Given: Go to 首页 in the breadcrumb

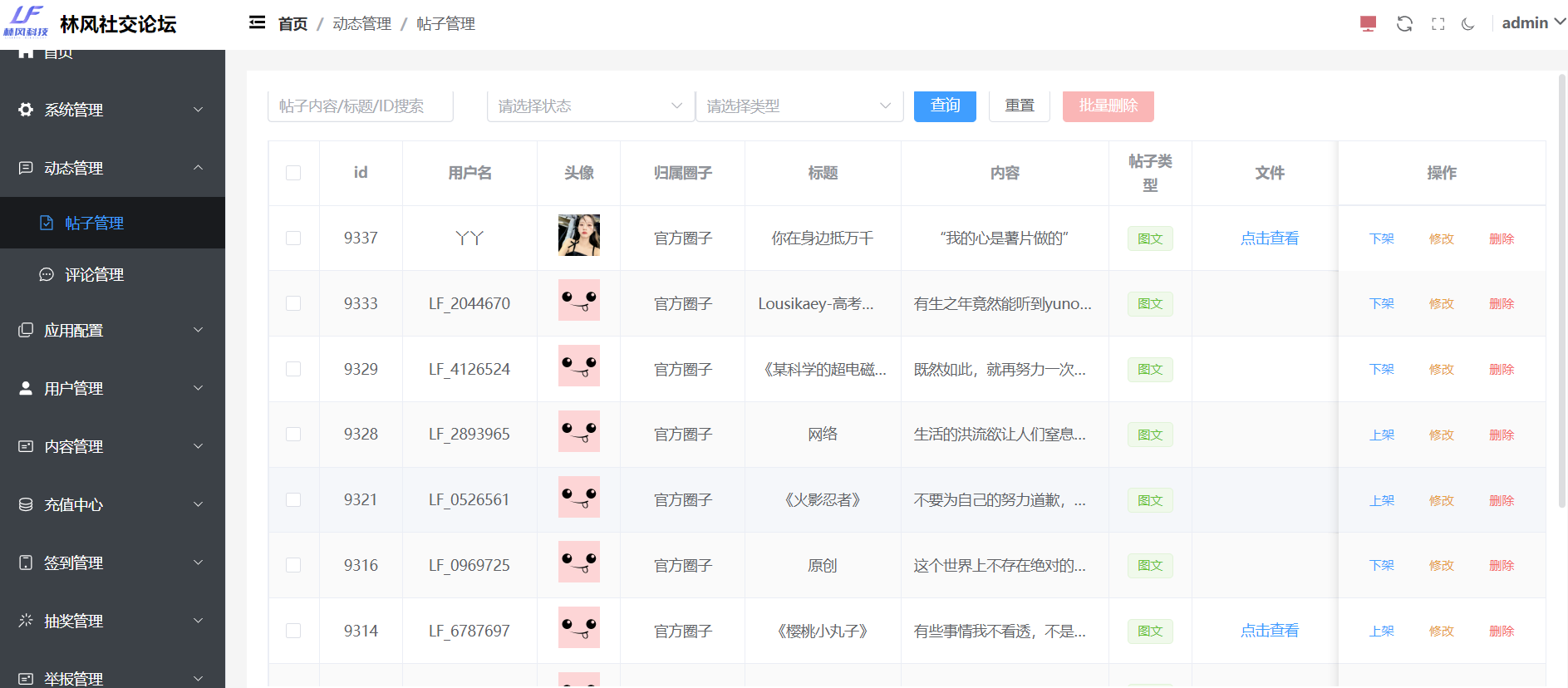Looking at the screenshot, I should (292, 24).
